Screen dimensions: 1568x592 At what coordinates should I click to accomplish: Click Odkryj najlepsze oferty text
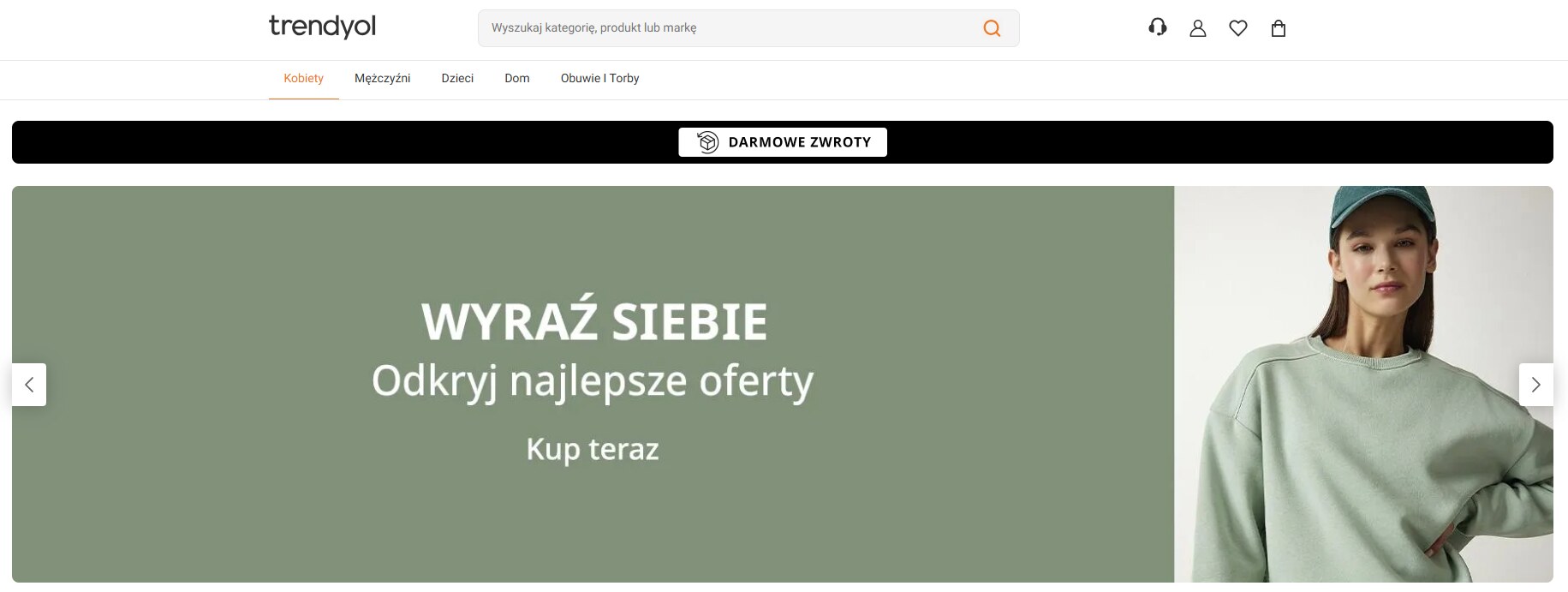click(592, 381)
